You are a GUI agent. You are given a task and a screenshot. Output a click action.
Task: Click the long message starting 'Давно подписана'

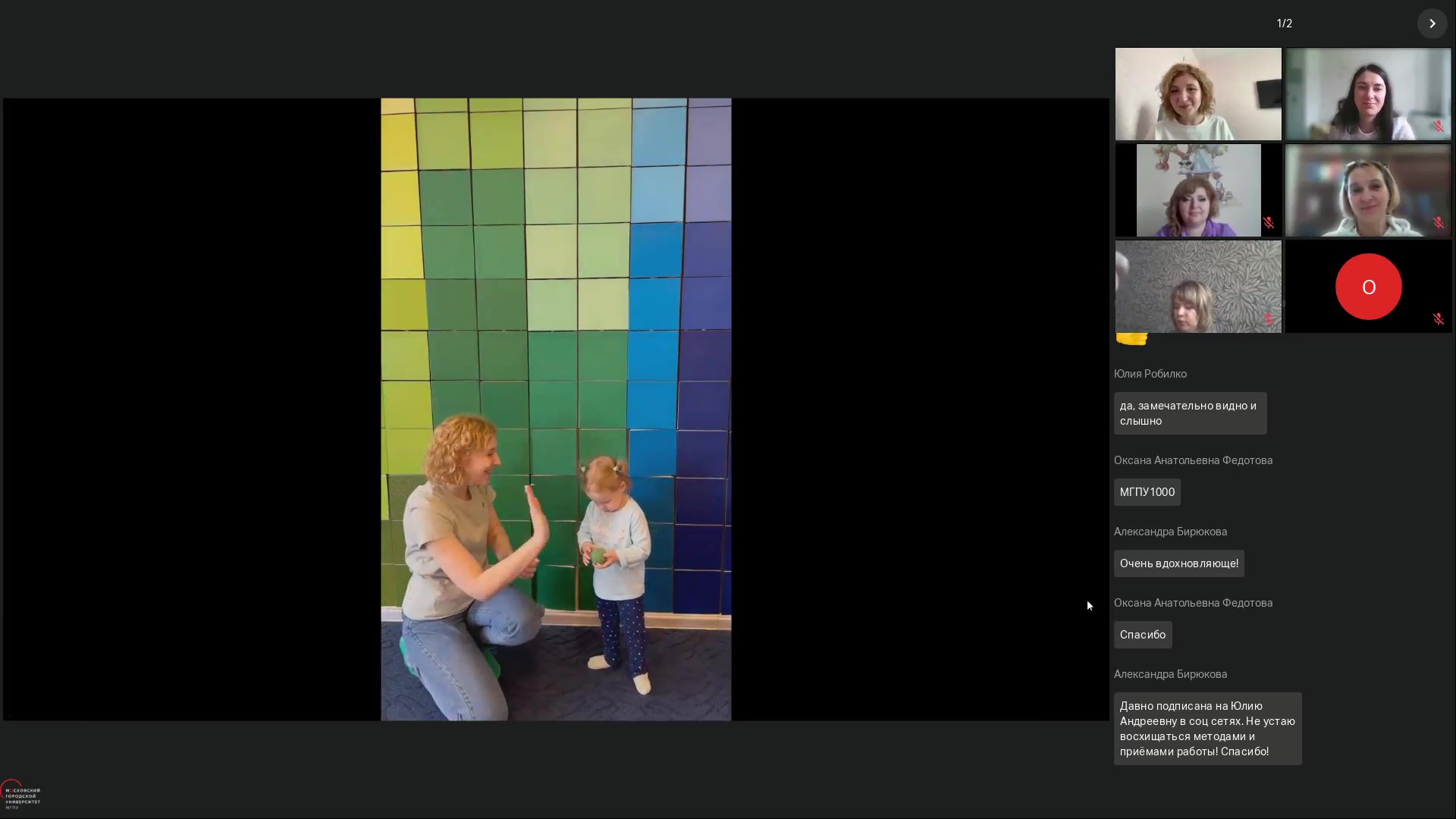tap(1207, 729)
